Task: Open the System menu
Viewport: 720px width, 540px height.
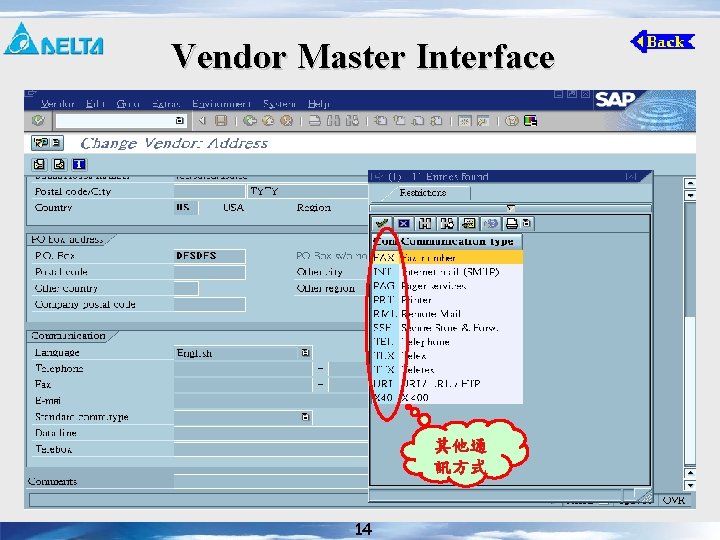Action: click(280, 104)
